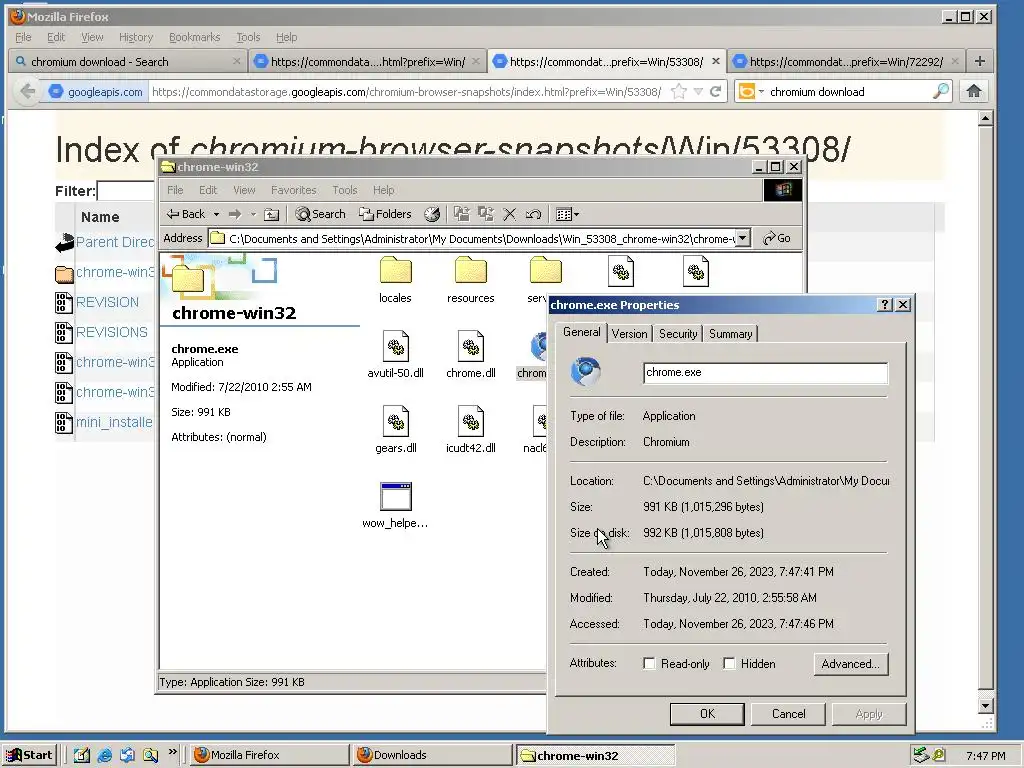Open Firefox Bookmarks menu

click(x=195, y=37)
